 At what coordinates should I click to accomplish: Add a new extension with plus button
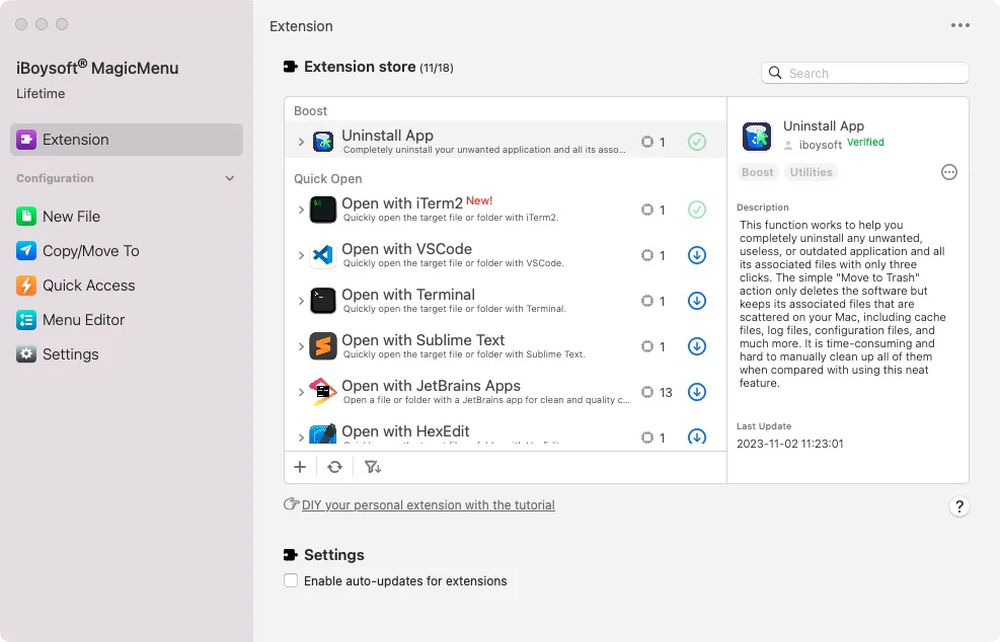click(300, 467)
